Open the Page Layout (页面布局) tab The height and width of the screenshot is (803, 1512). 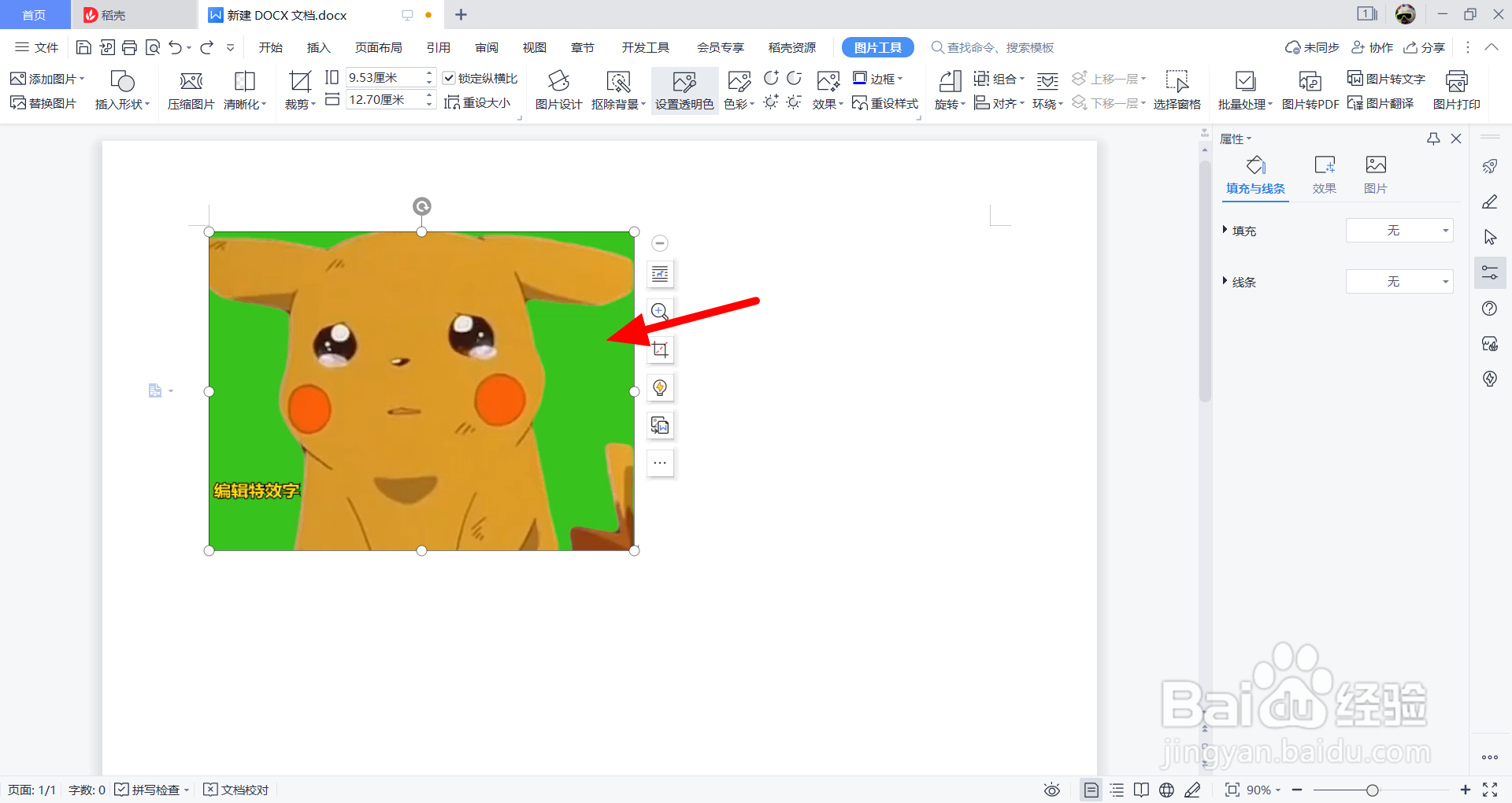pyautogui.click(x=378, y=48)
